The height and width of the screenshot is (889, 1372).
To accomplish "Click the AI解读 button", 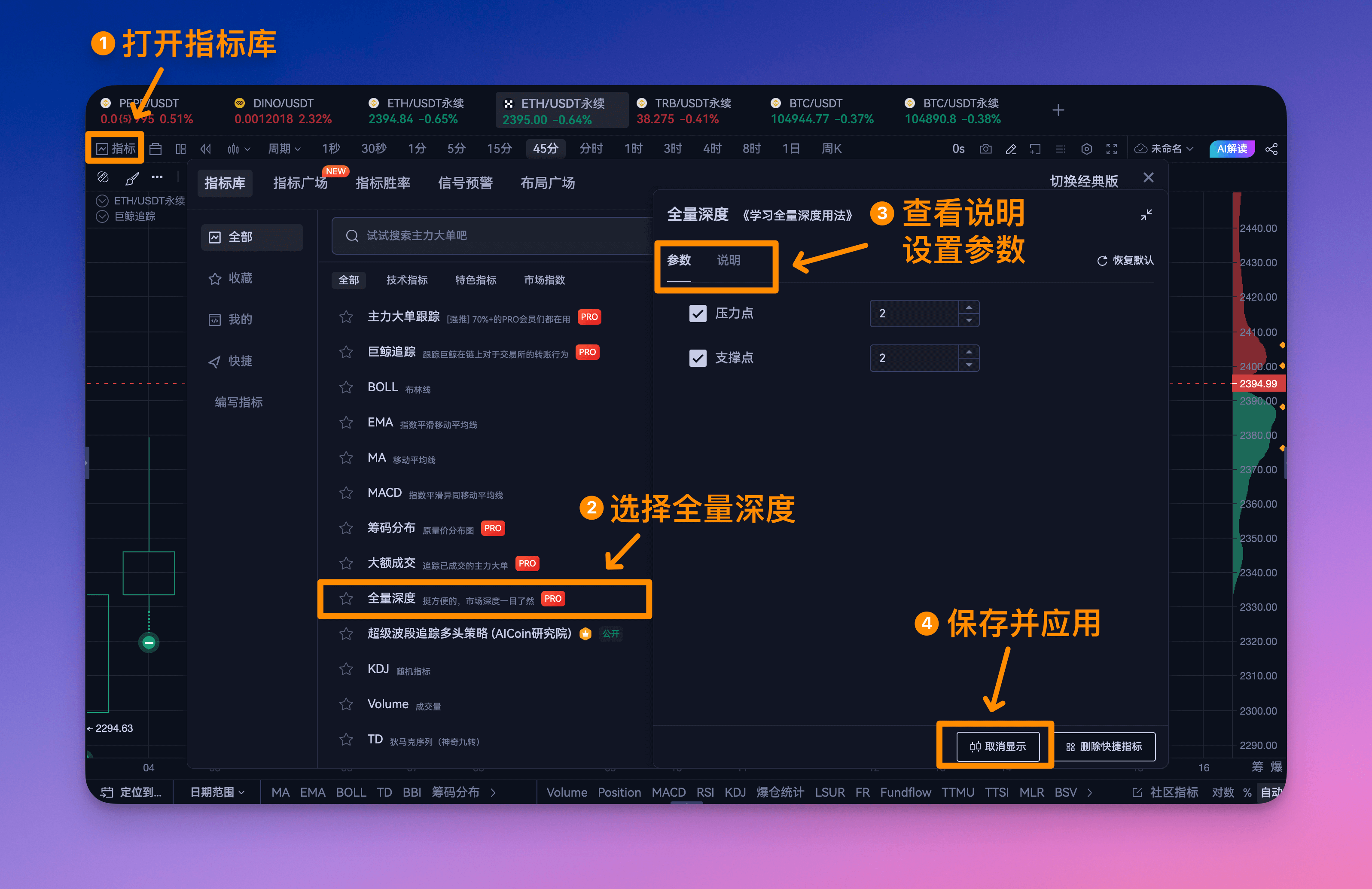I will [x=1232, y=149].
